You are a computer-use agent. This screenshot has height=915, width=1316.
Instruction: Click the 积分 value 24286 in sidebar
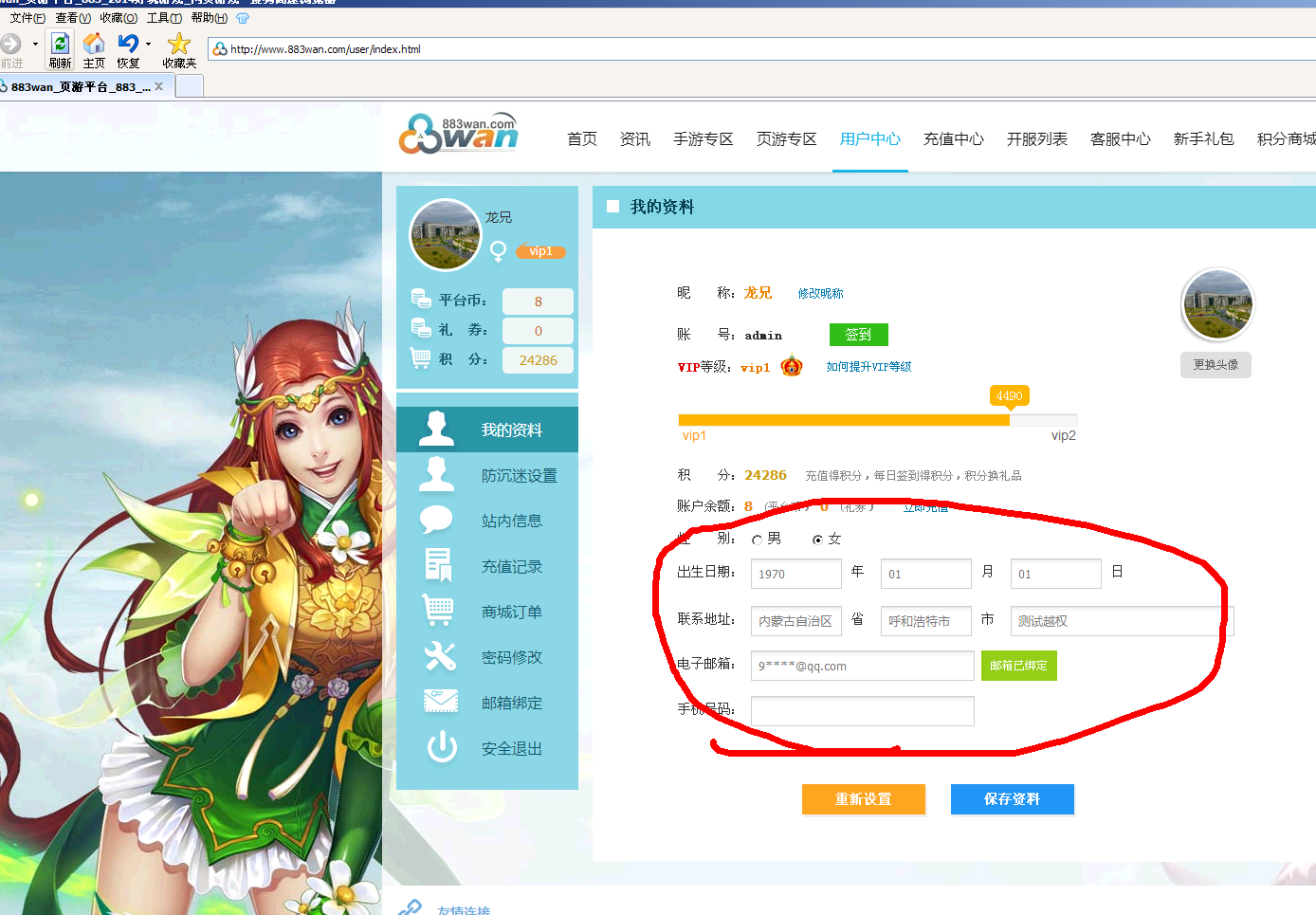pyautogui.click(x=538, y=360)
